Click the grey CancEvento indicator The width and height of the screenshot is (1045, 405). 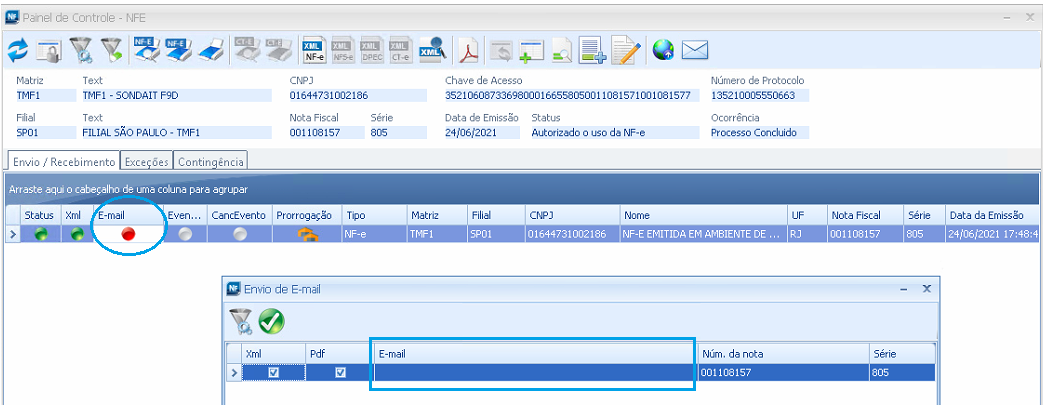(x=240, y=234)
